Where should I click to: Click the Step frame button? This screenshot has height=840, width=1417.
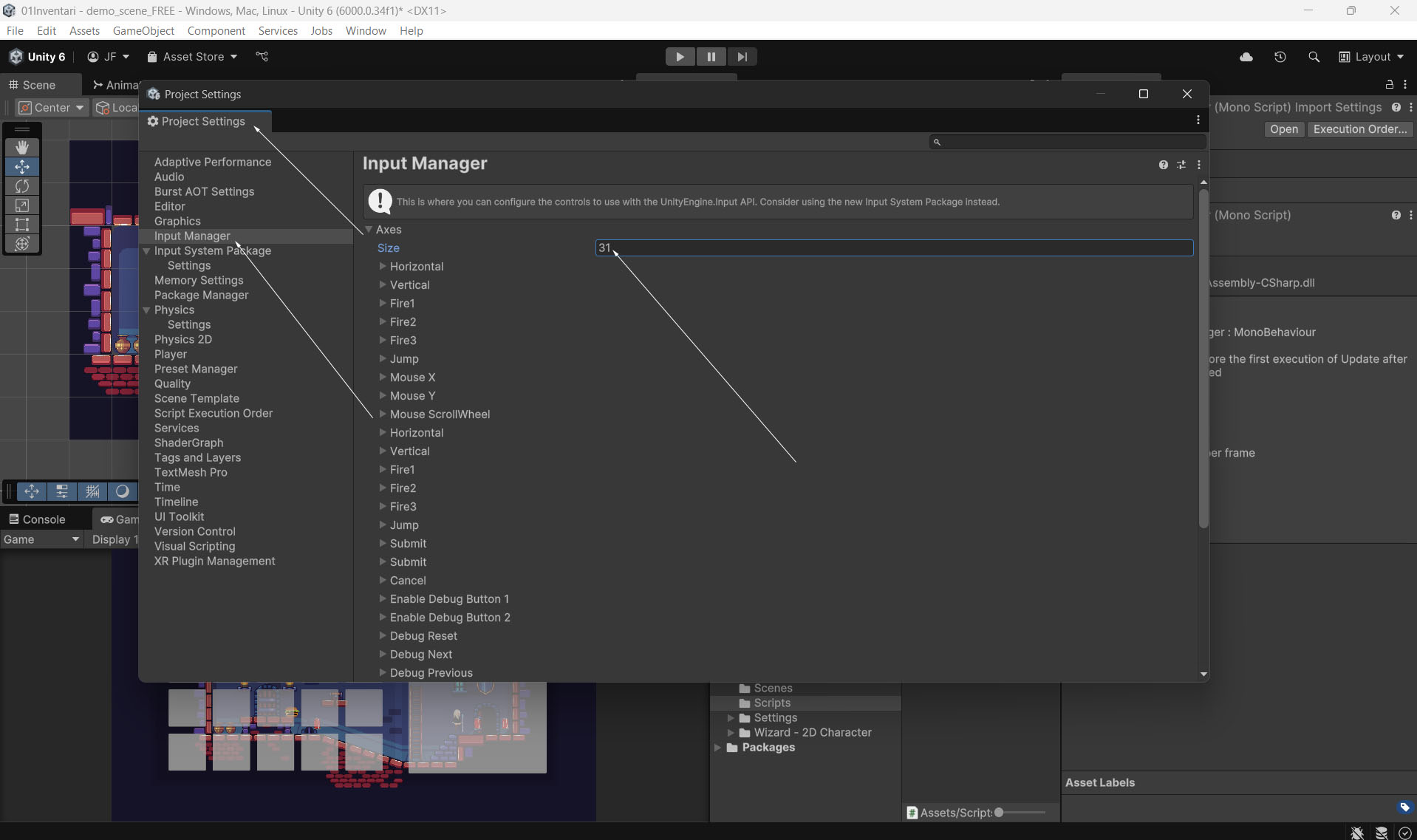pos(742,57)
